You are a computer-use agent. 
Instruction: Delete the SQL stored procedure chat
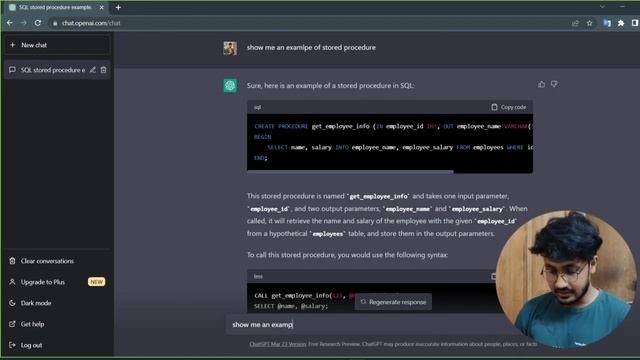(104, 70)
